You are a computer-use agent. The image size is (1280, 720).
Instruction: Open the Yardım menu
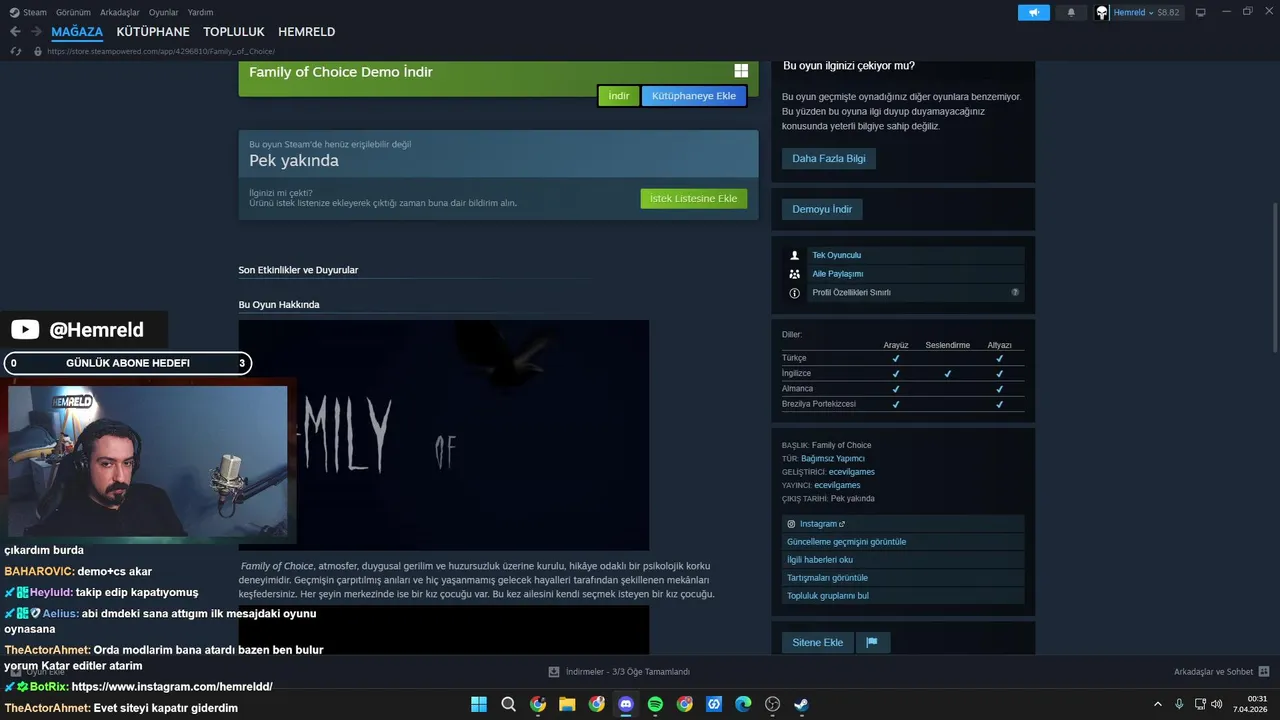(x=200, y=12)
